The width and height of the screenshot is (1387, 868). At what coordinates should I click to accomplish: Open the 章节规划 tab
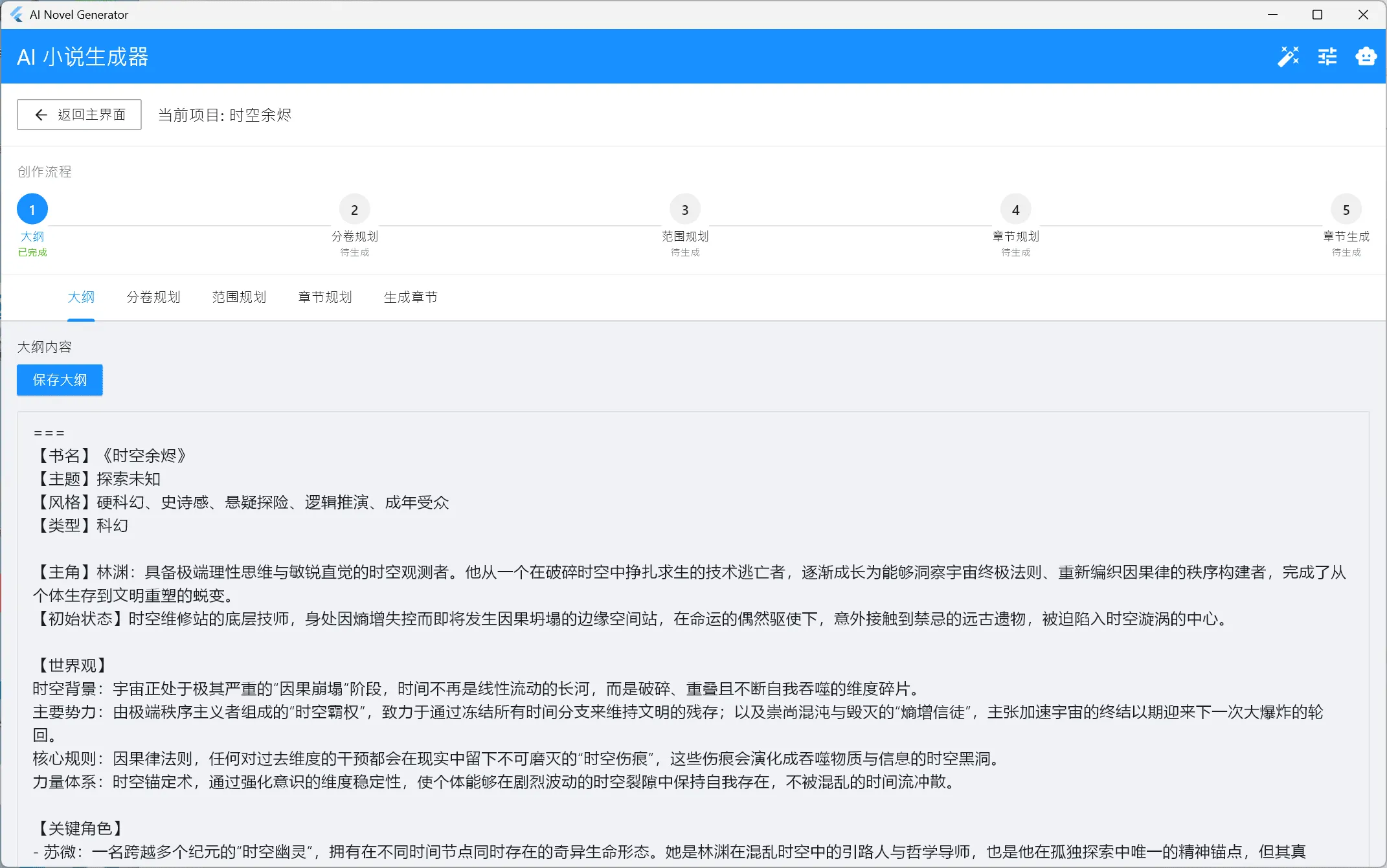[324, 297]
